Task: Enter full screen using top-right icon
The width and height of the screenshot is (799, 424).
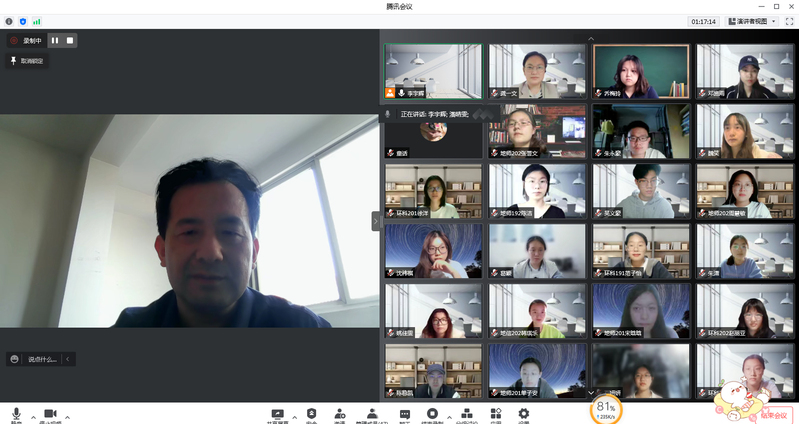Action: (x=789, y=21)
